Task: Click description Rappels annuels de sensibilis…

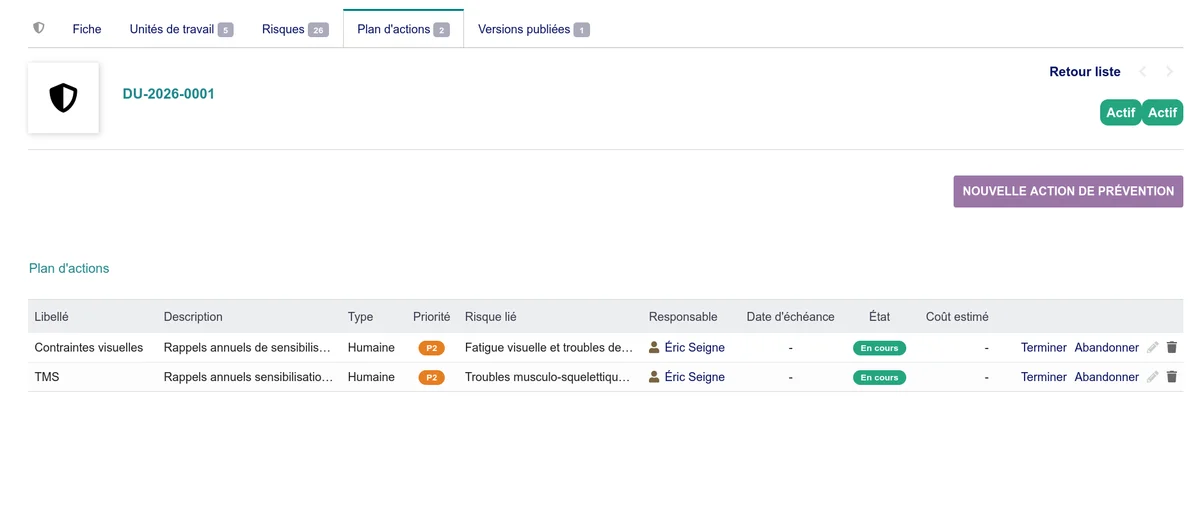Action: point(247,348)
